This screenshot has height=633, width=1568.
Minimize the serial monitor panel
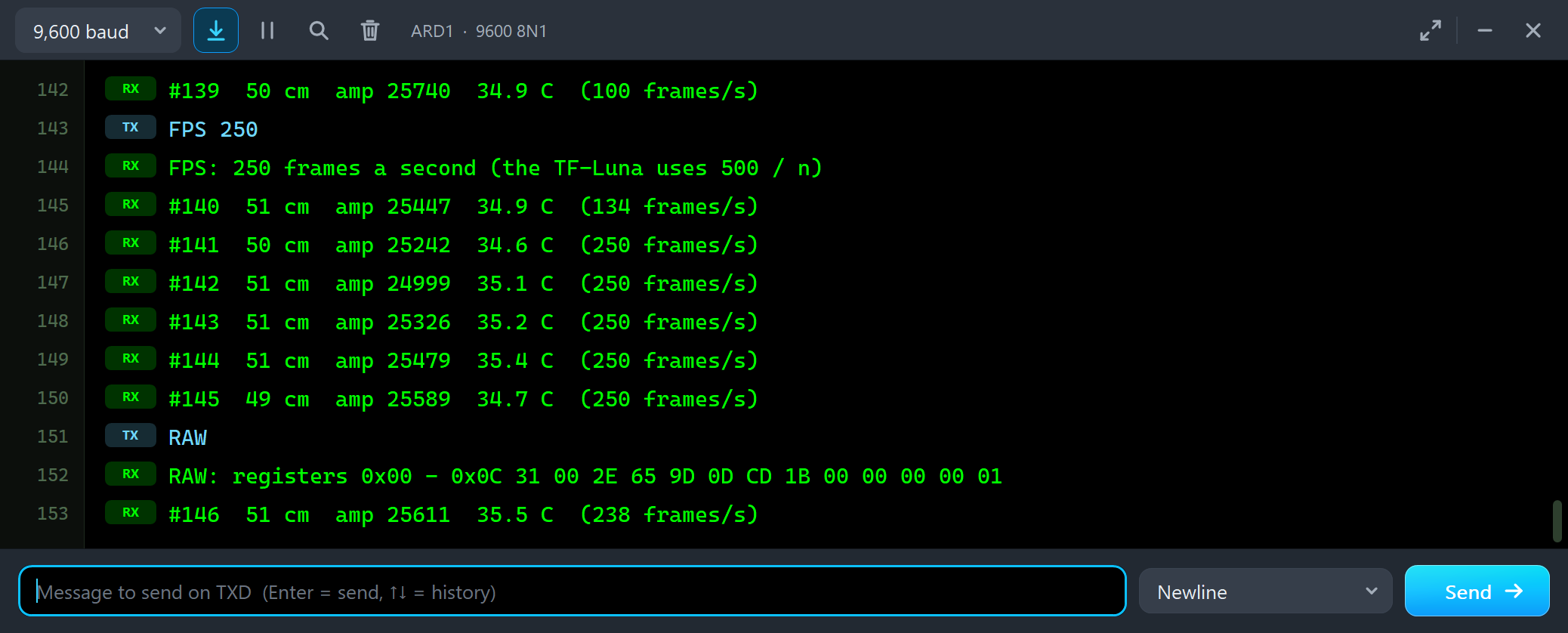1485,30
